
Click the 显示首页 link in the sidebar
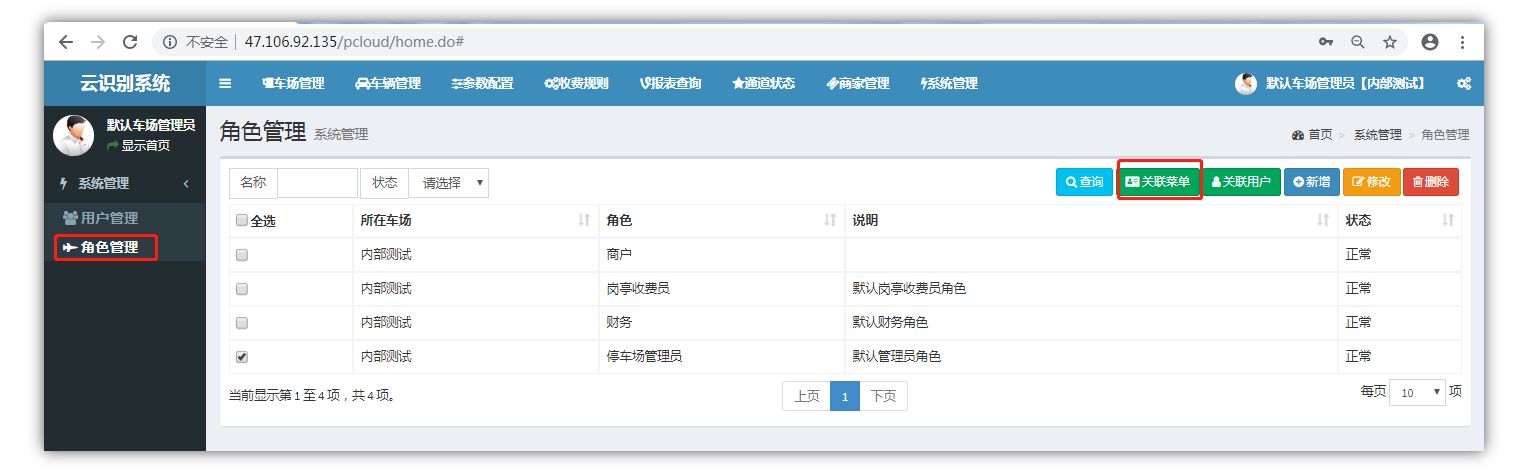click(138, 146)
